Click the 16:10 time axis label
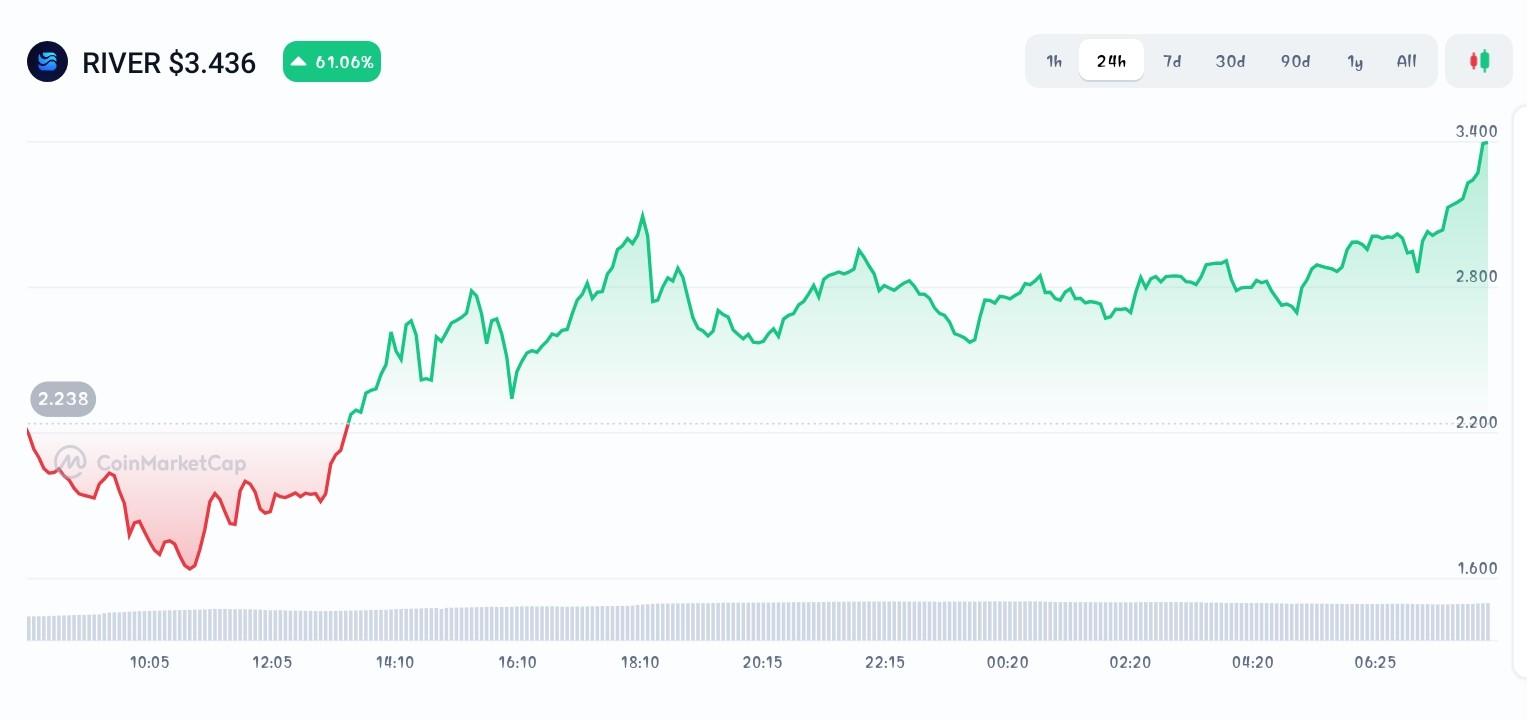The height and width of the screenshot is (720, 1527). tap(517, 662)
